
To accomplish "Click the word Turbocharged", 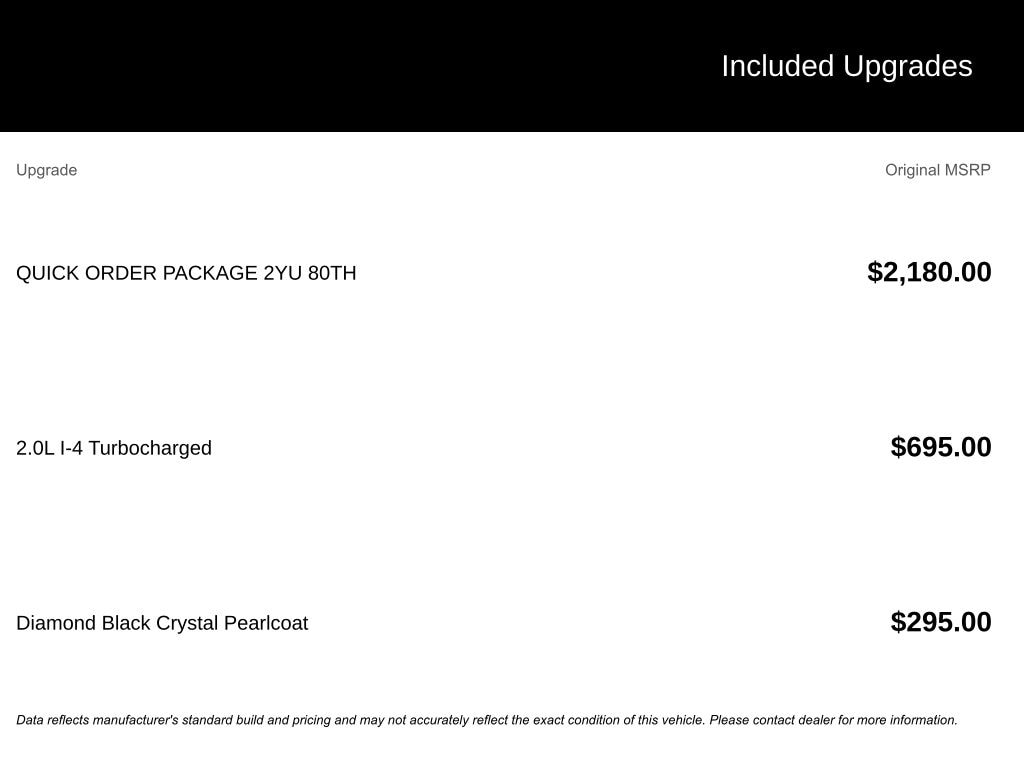I will pos(150,448).
